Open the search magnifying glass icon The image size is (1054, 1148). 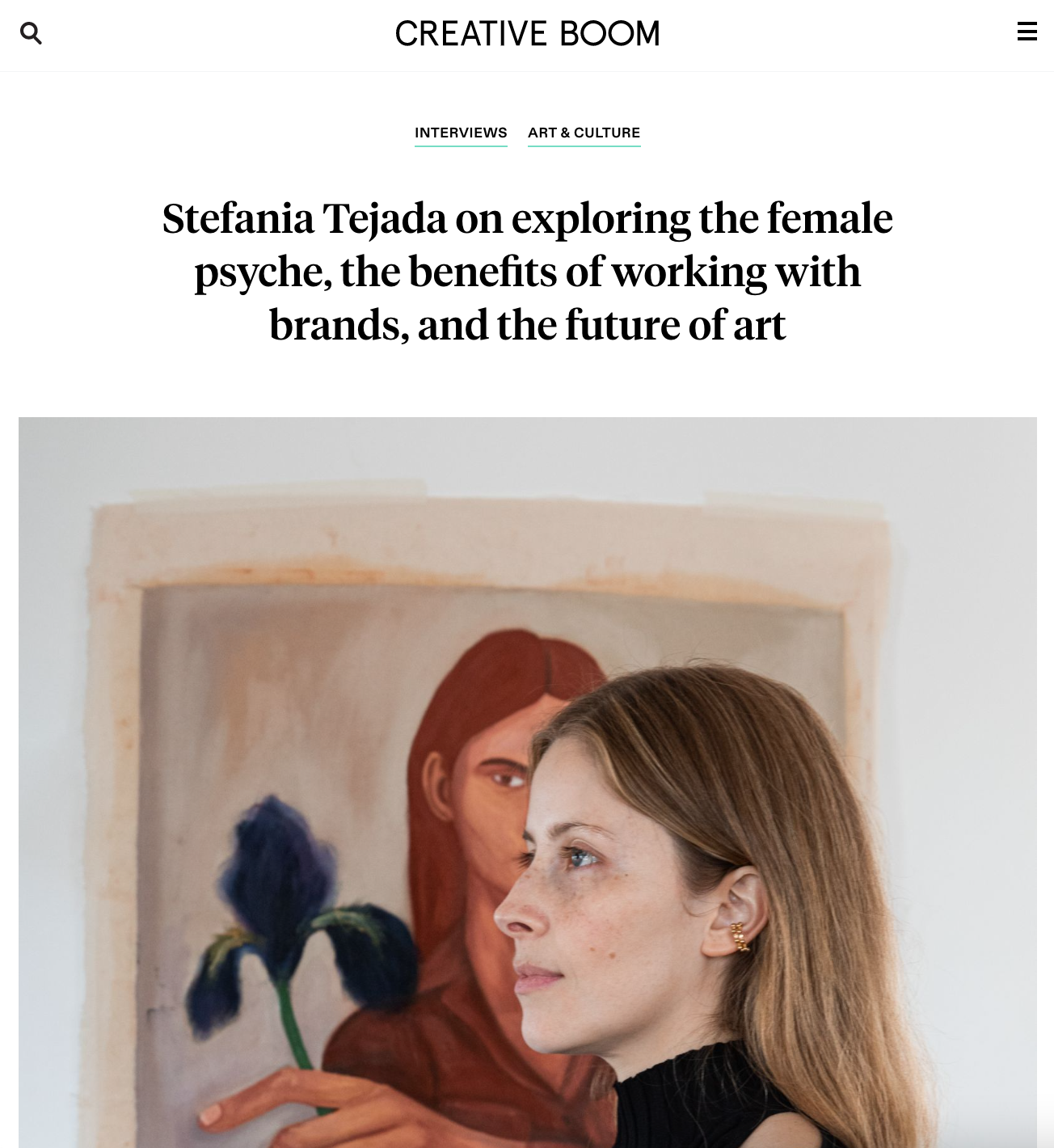coord(31,33)
